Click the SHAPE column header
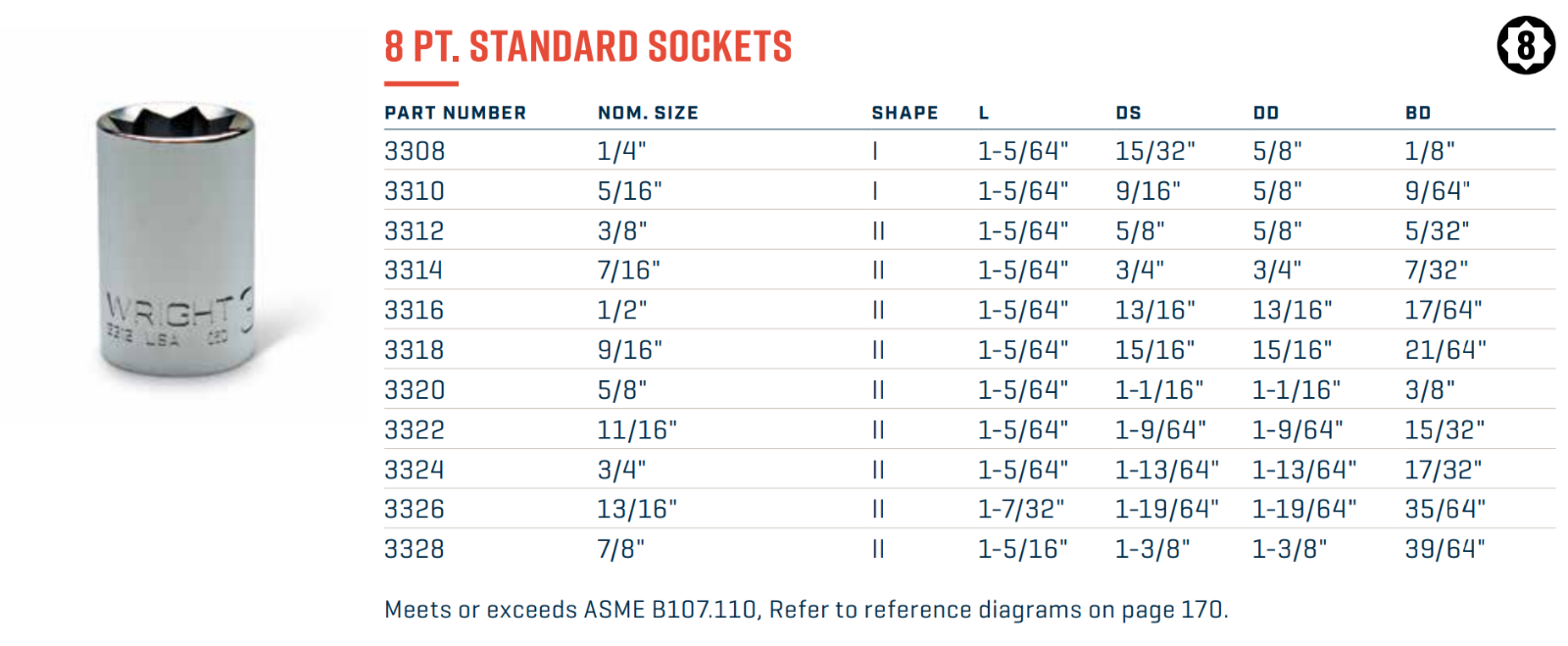 click(x=905, y=113)
